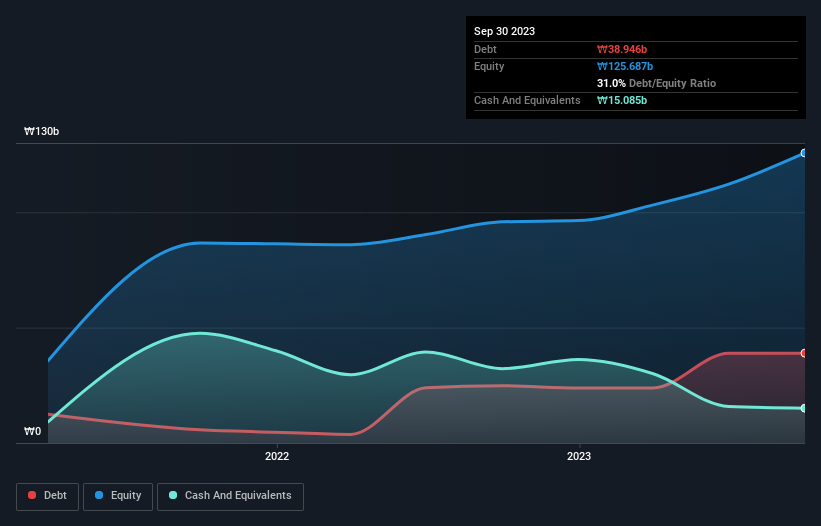Click the ₩125.687b equity value
The height and width of the screenshot is (526, 821).
[625, 66]
